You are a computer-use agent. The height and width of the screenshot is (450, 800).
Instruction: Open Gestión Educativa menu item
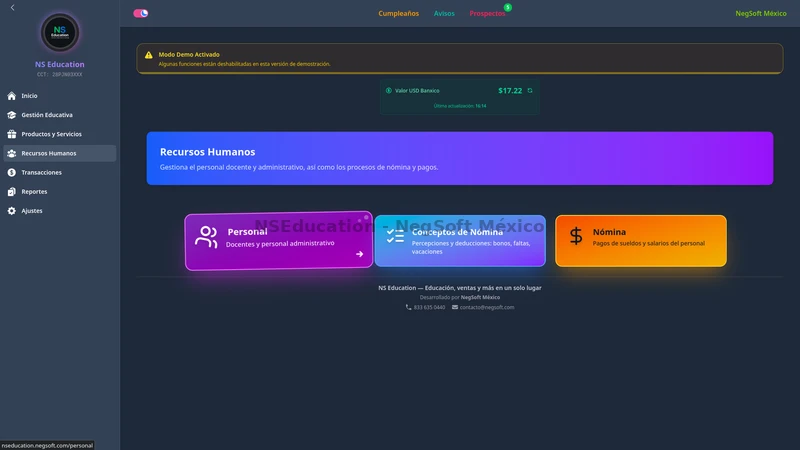(x=60, y=115)
